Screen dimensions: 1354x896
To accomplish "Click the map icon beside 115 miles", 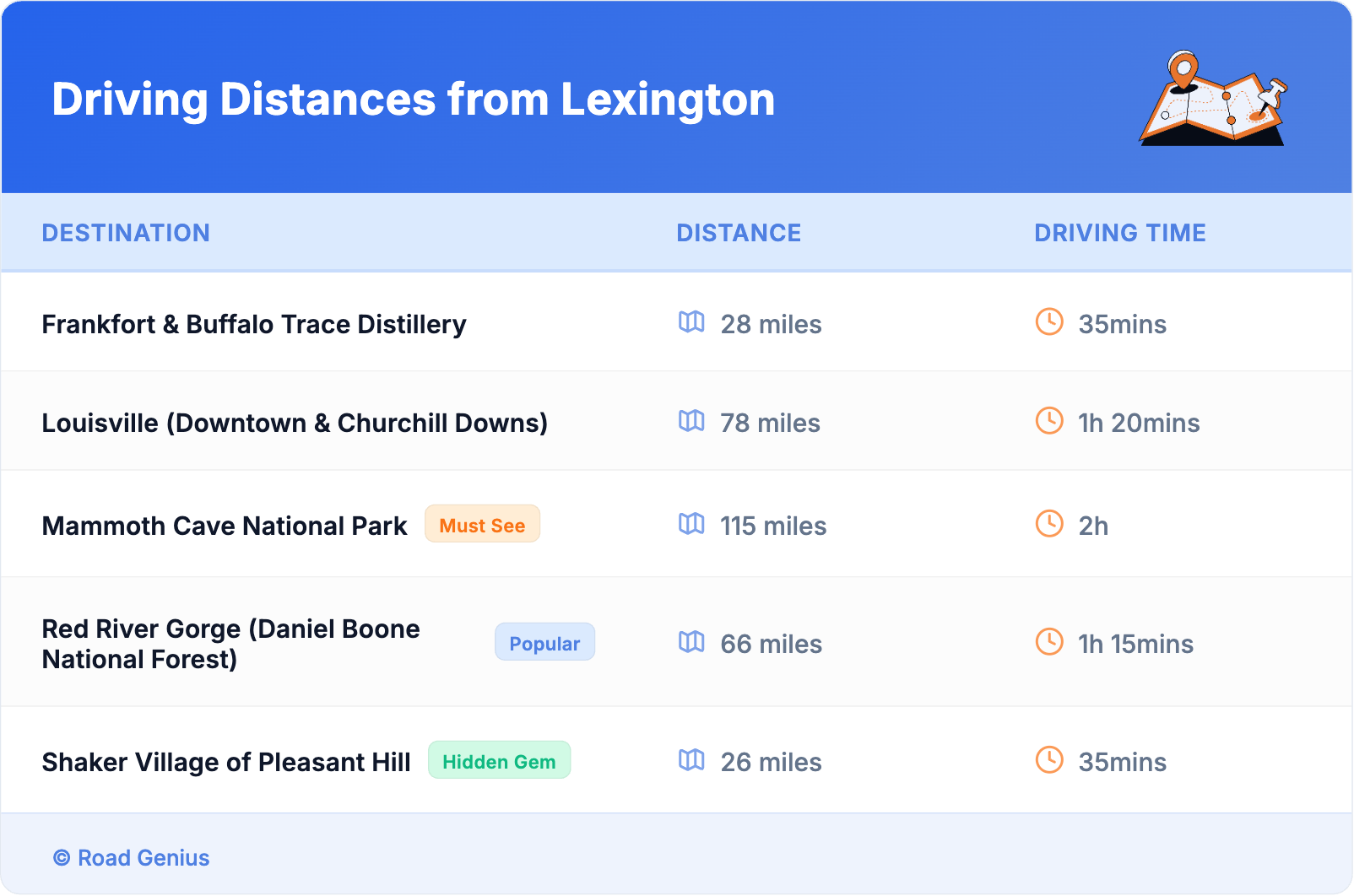I will 691,524.
